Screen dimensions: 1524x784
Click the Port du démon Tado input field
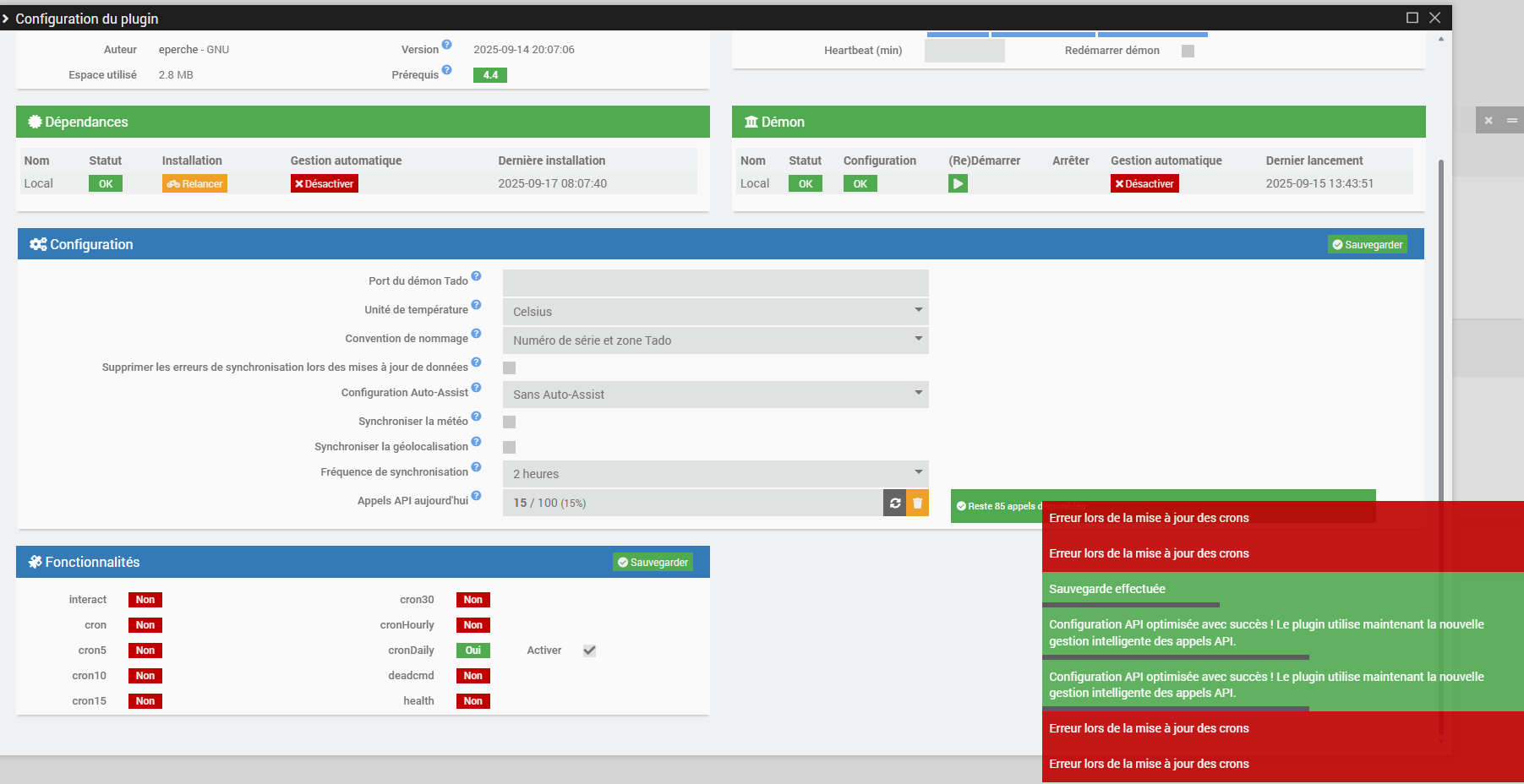click(715, 283)
